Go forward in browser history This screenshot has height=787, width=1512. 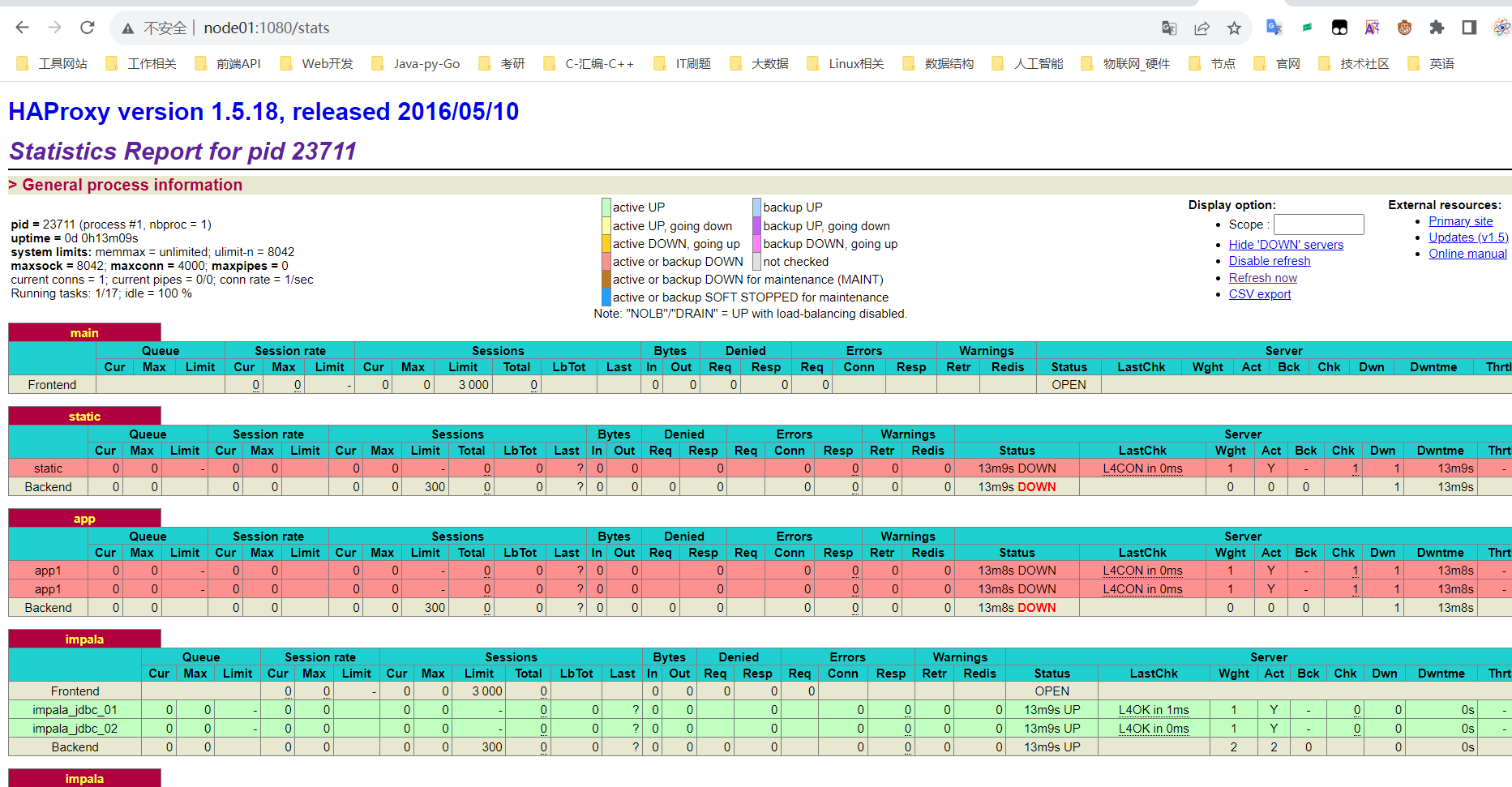coord(54,28)
